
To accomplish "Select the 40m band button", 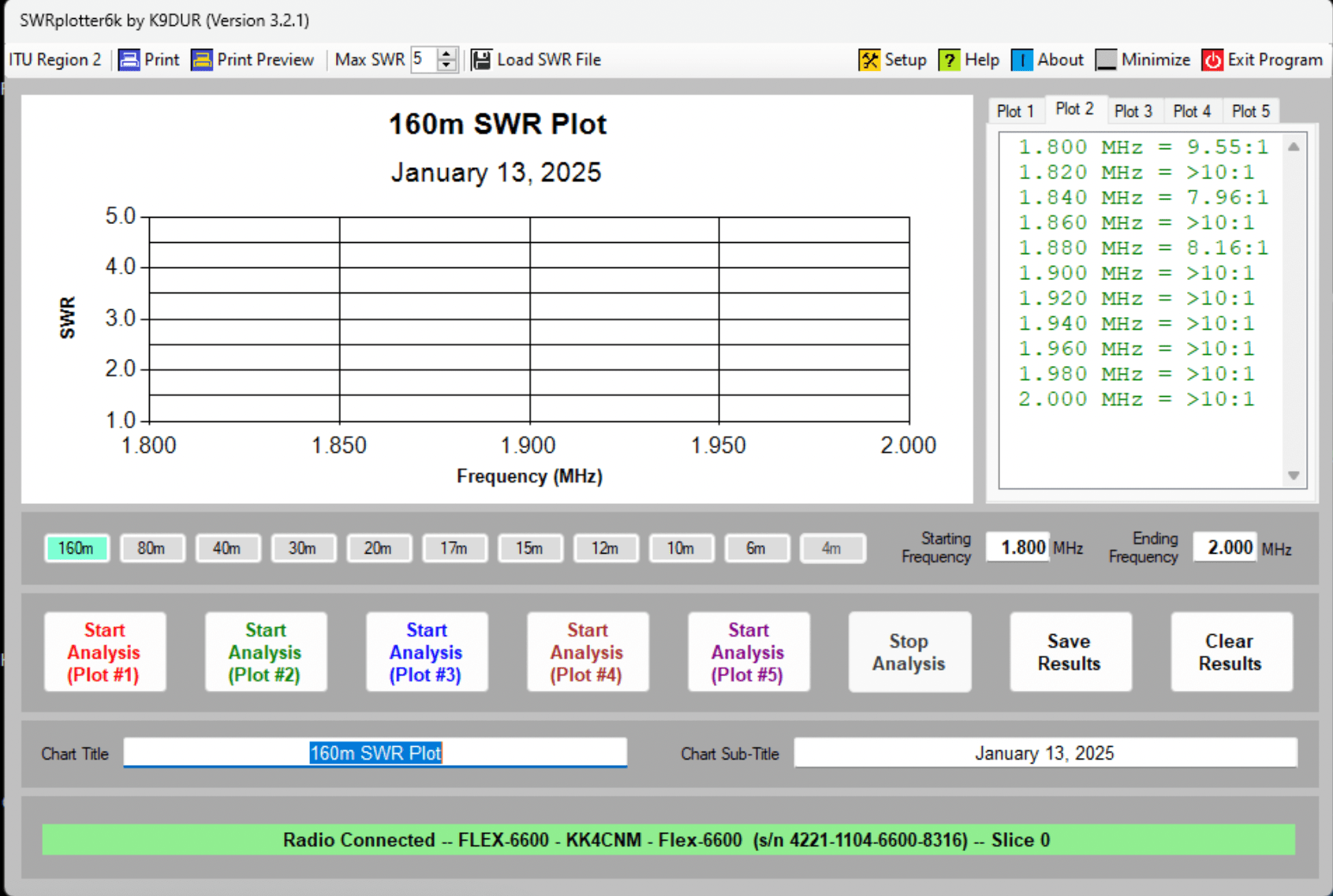I will (228, 548).
